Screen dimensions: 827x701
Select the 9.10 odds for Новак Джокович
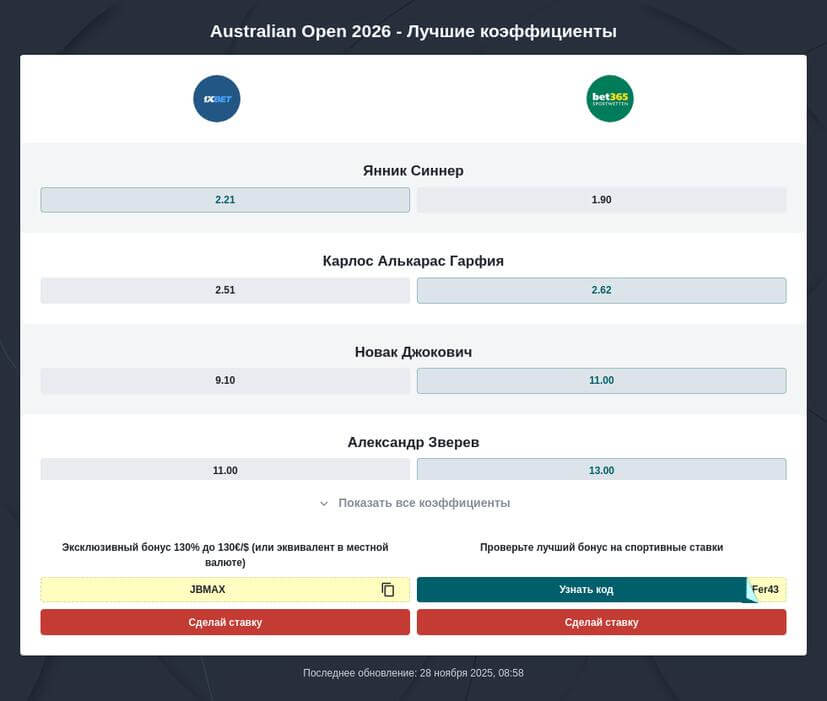pyautogui.click(x=224, y=380)
